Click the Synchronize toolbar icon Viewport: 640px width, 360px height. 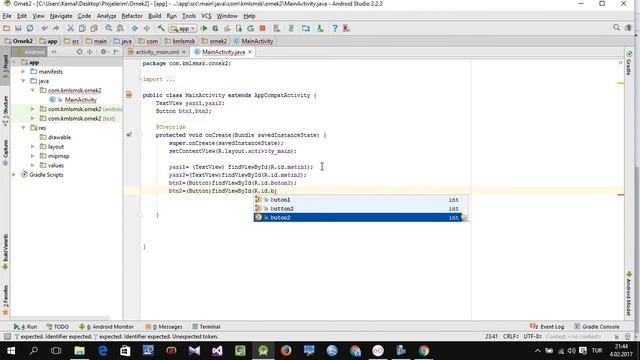click(x=30, y=29)
